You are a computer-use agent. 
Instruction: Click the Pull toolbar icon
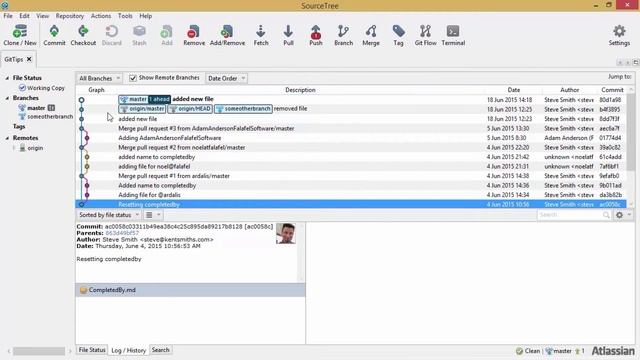click(x=288, y=35)
